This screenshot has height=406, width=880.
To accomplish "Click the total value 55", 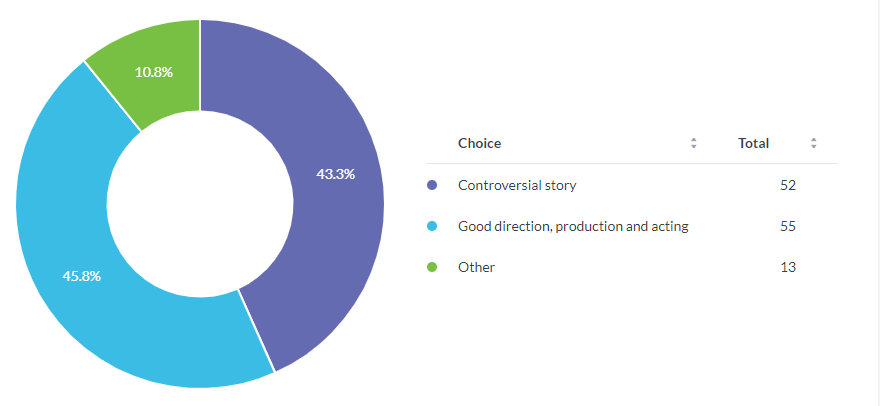I will [x=788, y=226].
